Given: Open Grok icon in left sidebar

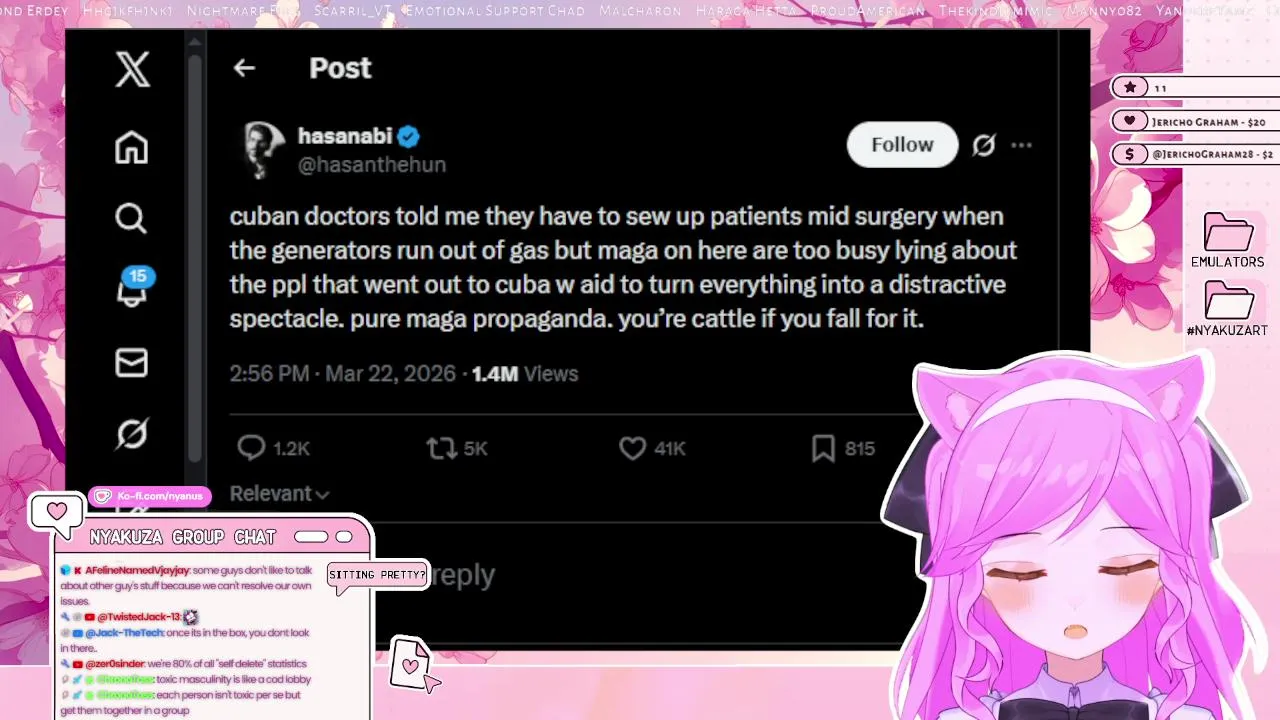Looking at the screenshot, I should coord(131,434).
